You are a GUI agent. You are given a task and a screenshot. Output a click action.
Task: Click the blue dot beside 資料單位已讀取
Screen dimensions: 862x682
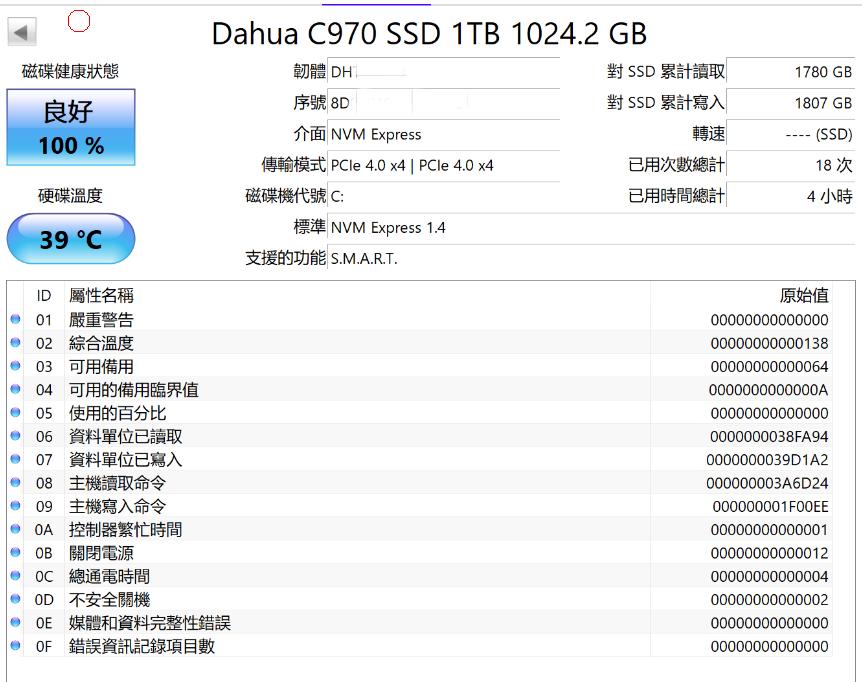point(12,436)
